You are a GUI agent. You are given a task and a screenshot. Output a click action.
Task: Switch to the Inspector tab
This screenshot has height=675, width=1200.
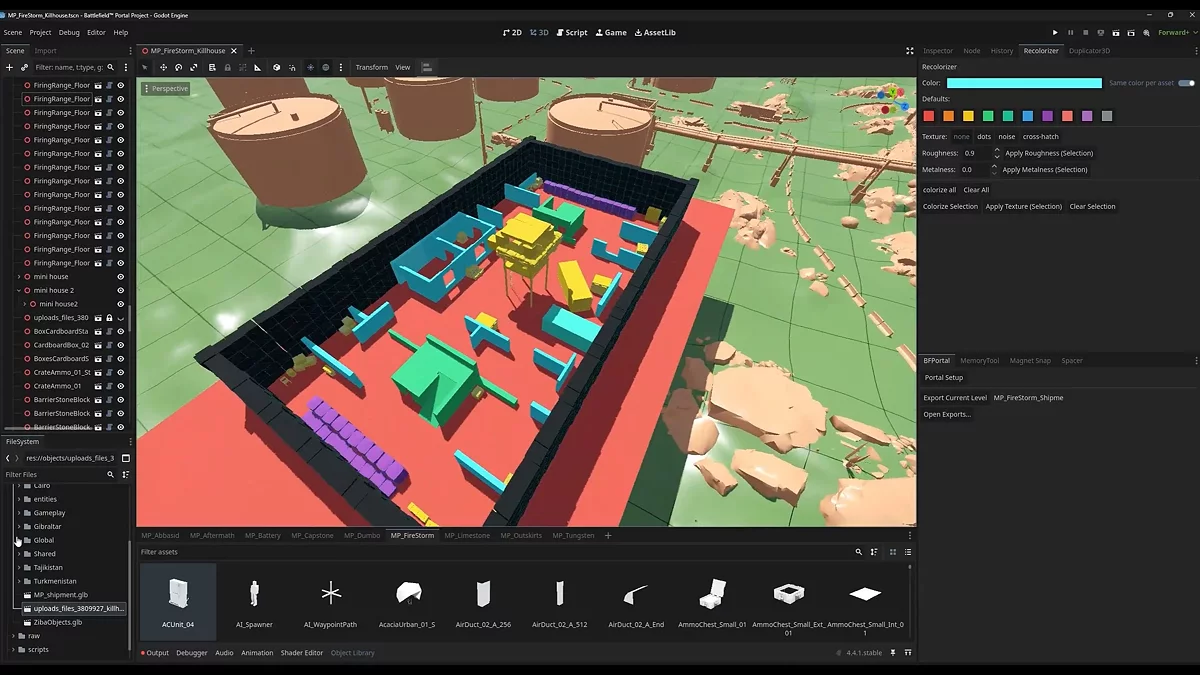click(937, 50)
